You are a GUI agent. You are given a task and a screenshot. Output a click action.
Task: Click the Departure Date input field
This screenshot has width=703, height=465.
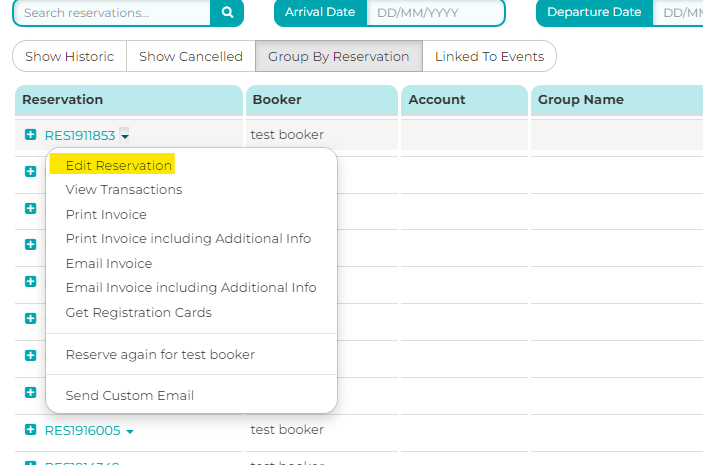point(678,13)
